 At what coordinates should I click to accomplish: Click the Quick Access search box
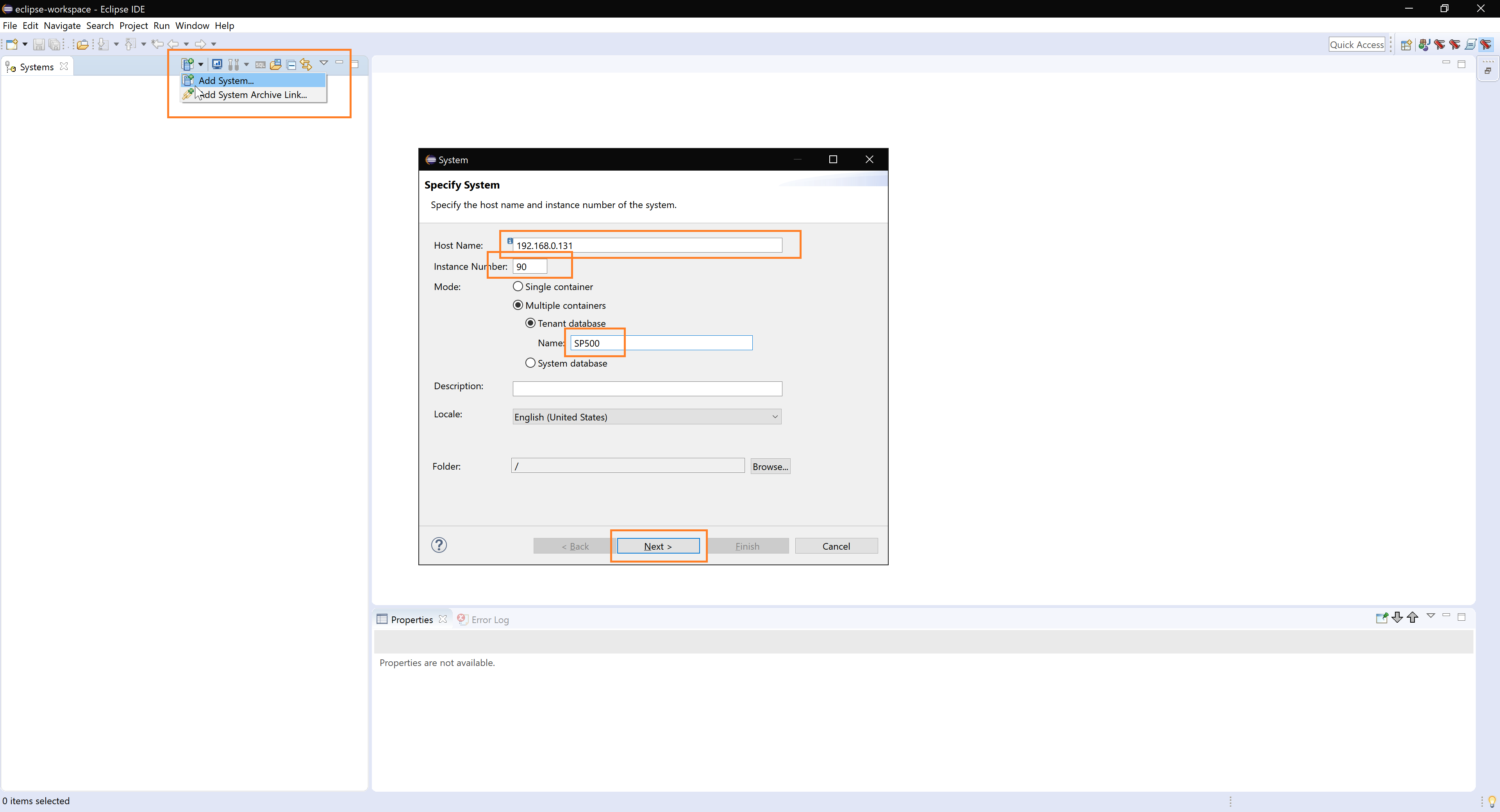tap(1357, 45)
